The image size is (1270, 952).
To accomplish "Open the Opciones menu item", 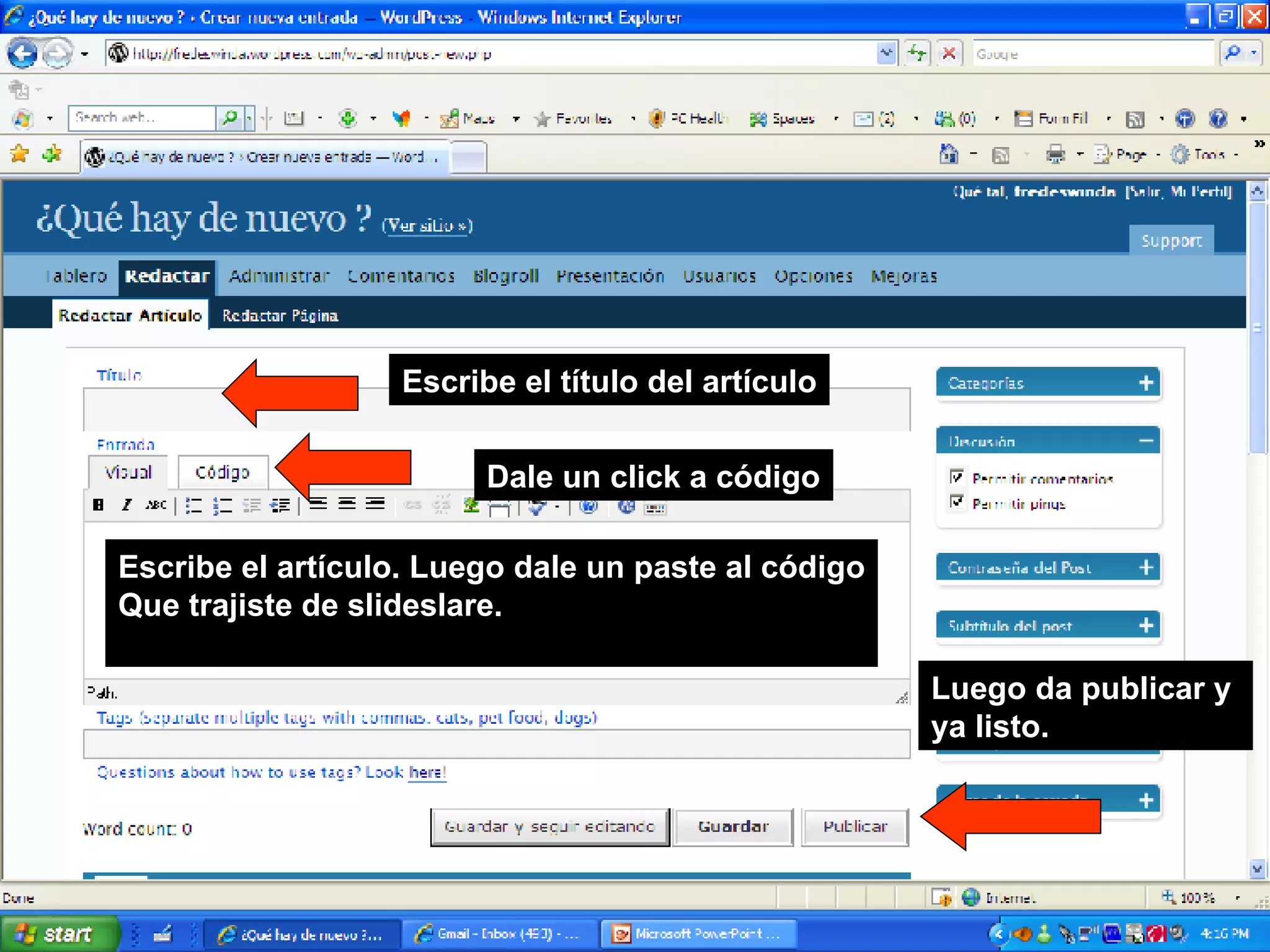I will [814, 276].
